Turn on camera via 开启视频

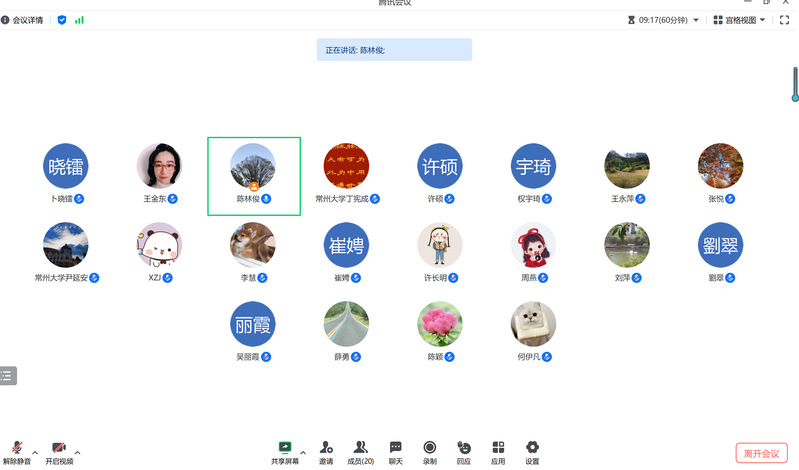click(x=59, y=453)
